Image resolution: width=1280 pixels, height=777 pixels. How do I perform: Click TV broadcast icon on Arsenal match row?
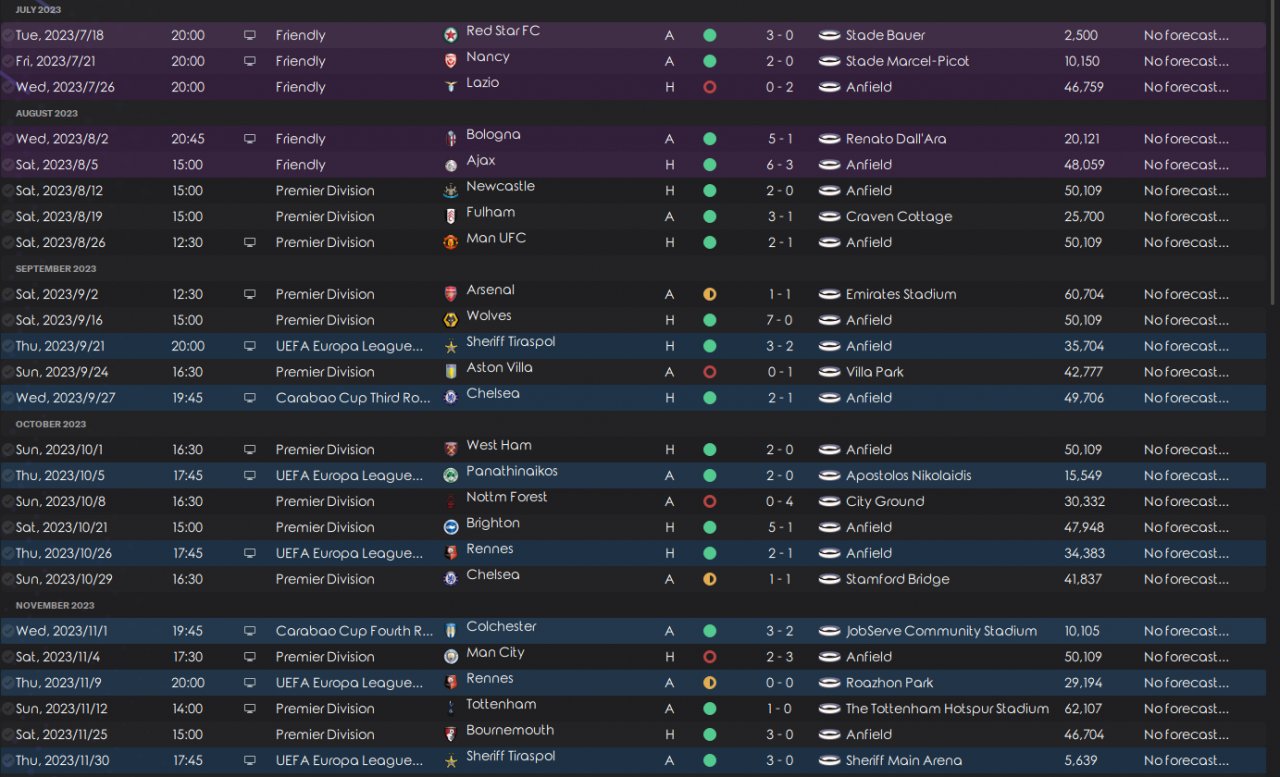tap(249, 294)
